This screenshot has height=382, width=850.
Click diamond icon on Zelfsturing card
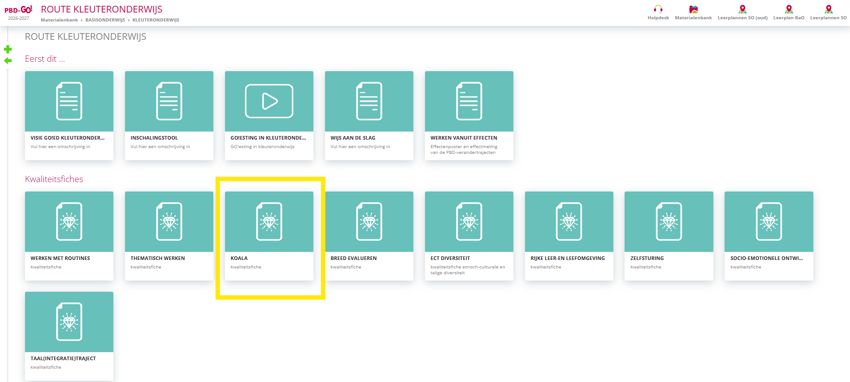(x=668, y=222)
